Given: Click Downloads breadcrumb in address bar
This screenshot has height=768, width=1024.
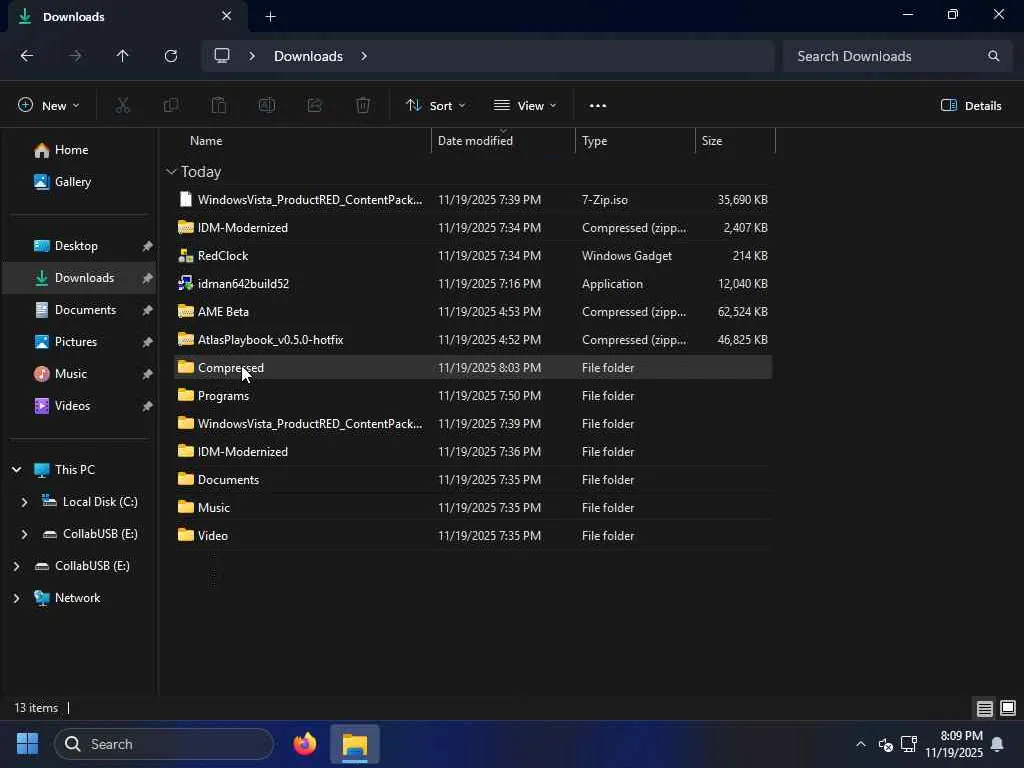Looking at the screenshot, I should pos(308,56).
